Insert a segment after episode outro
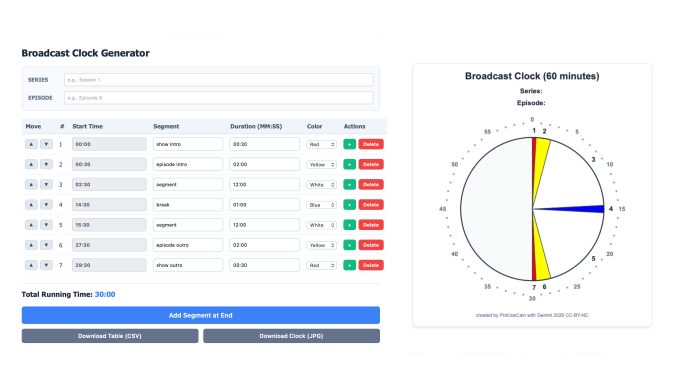This screenshot has width=678, height=381. click(349, 245)
